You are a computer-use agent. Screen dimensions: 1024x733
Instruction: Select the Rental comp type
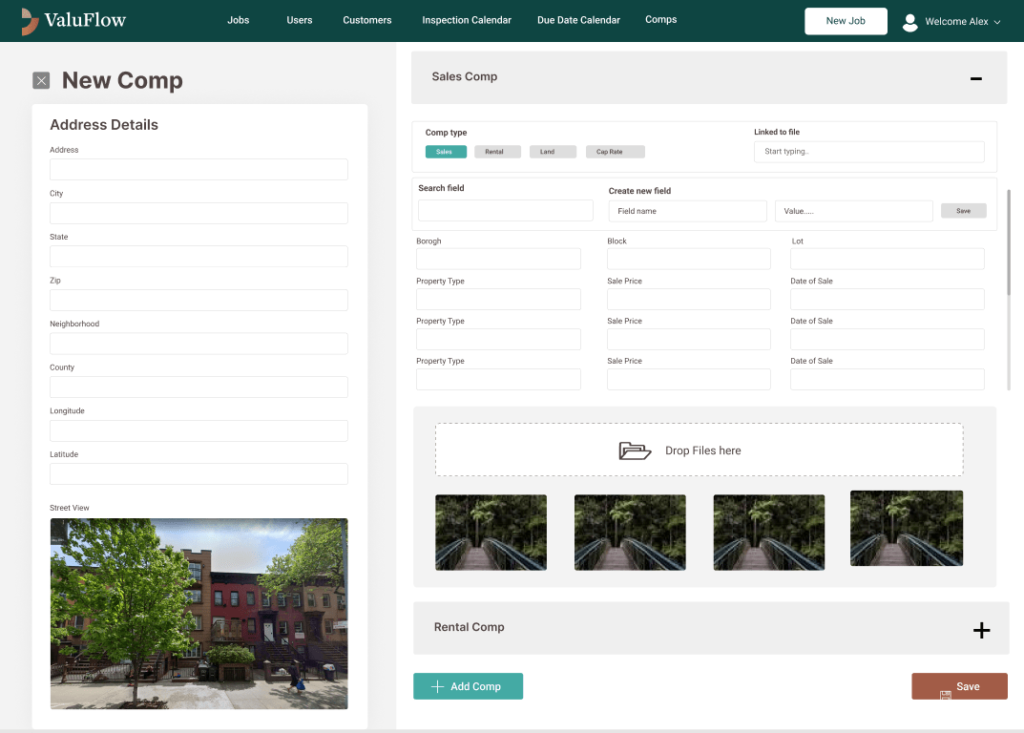[x=495, y=152]
